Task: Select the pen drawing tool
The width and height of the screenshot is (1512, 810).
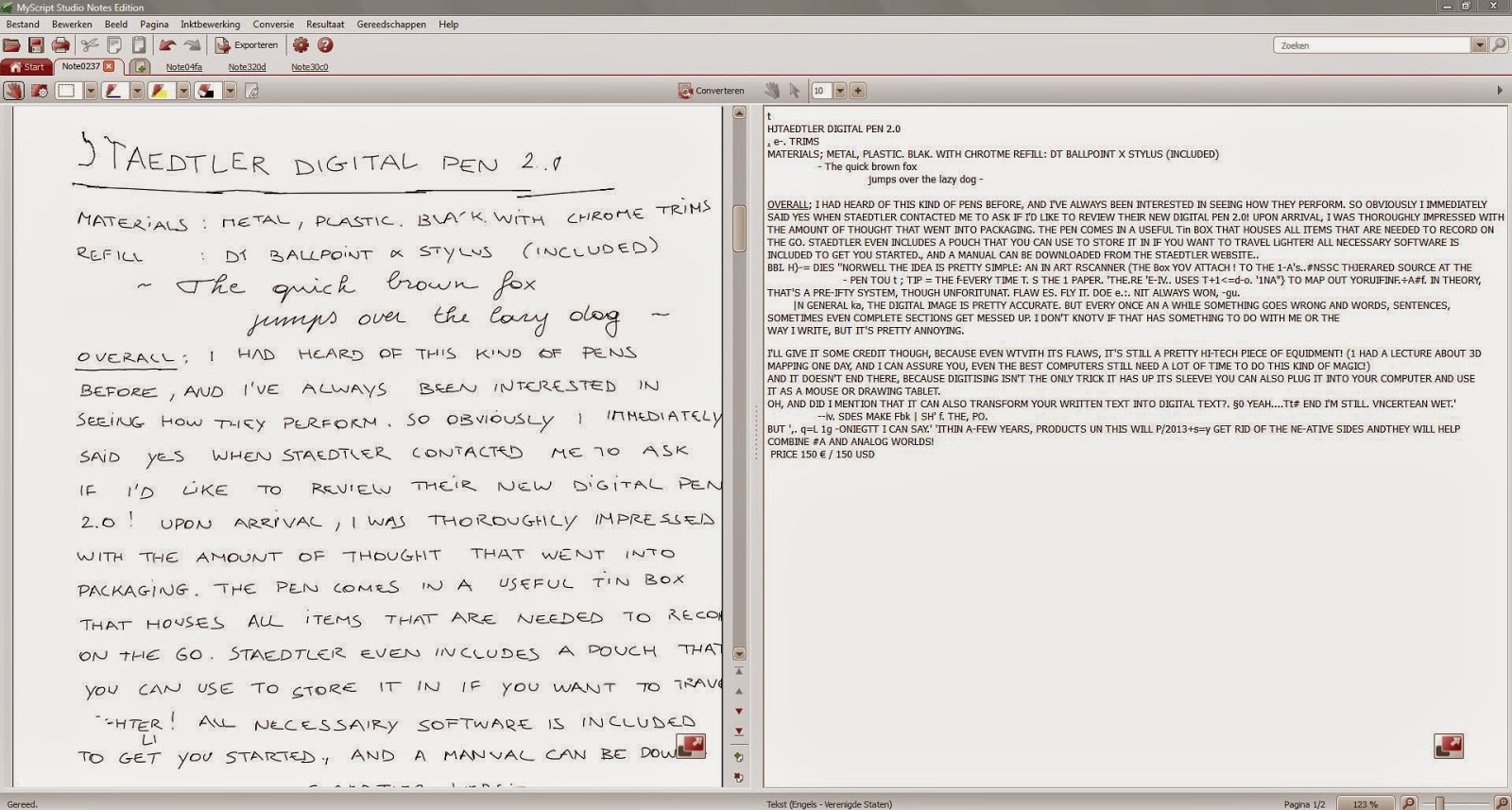Action: [x=113, y=91]
